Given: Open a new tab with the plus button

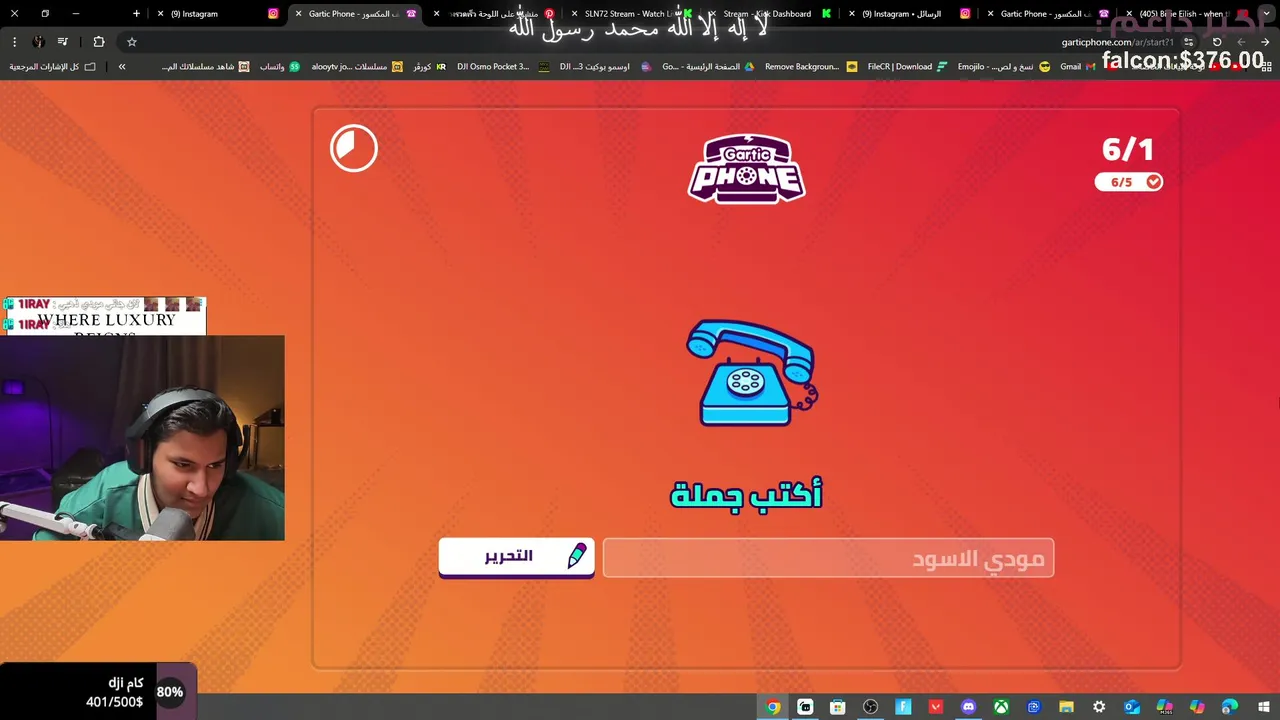Looking at the screenshot, I should [x=136, y=14].
